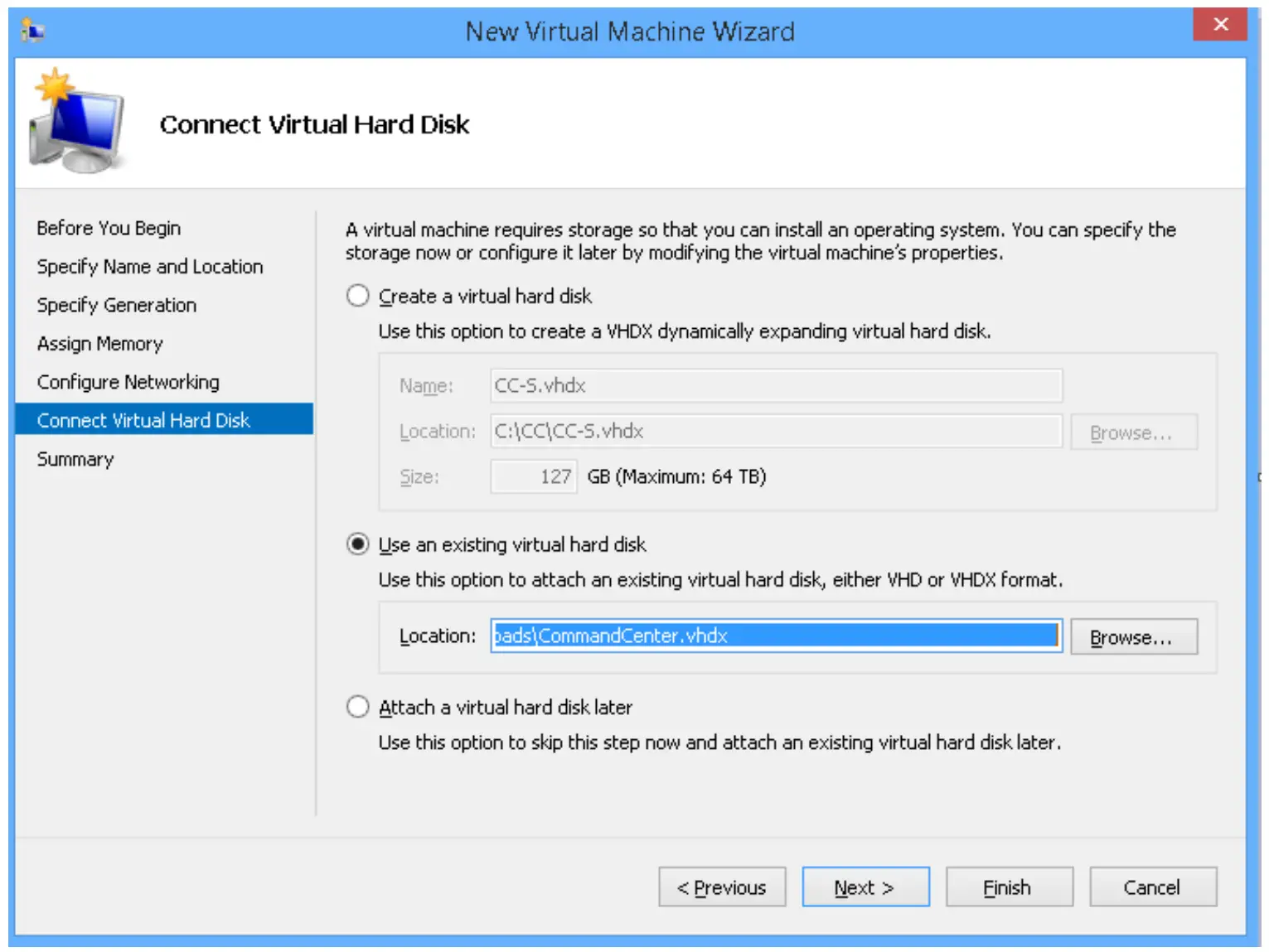1269x952 pixels.
Task: Click the wizard title bar icon
Action: tap(33, 31)
